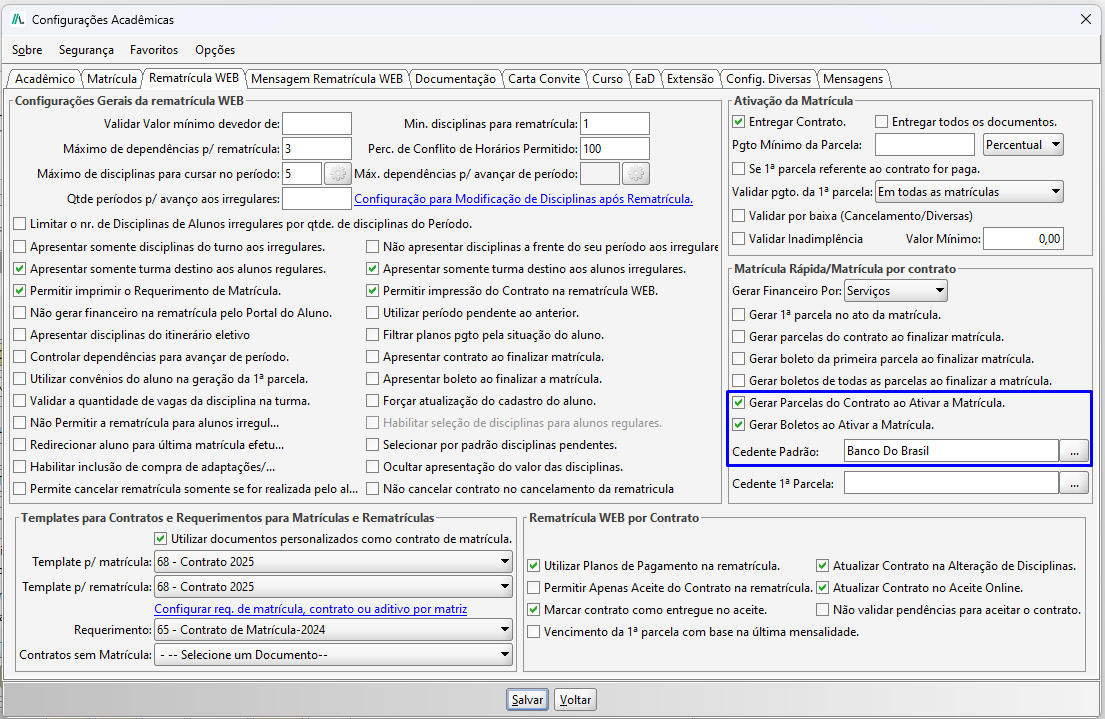Uncheck Atualizar Contrato no Aceite Online
This screenshot has width=1105, height=719.
pyautogui.click(x=822, y=588)
